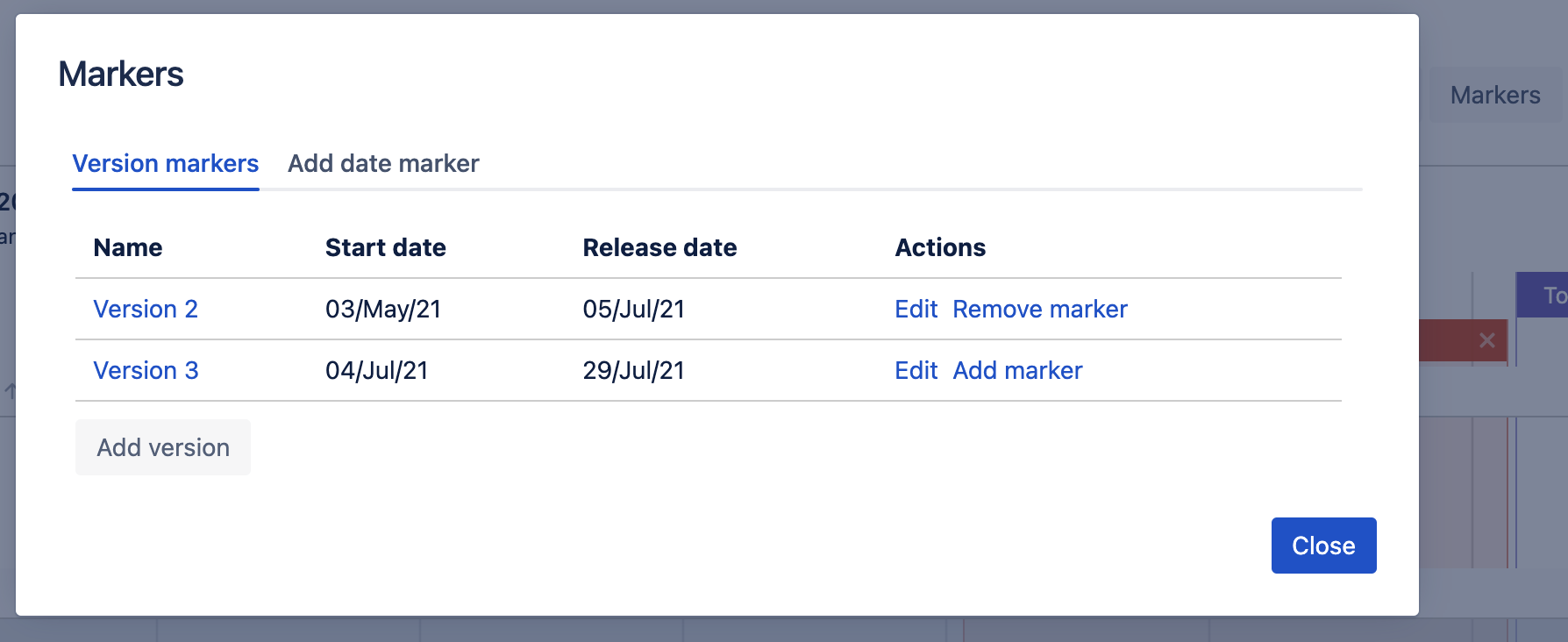This screenshot has height=642, width=1568.
Task: Close the Markers dialog
Action: coord(1322,546)
